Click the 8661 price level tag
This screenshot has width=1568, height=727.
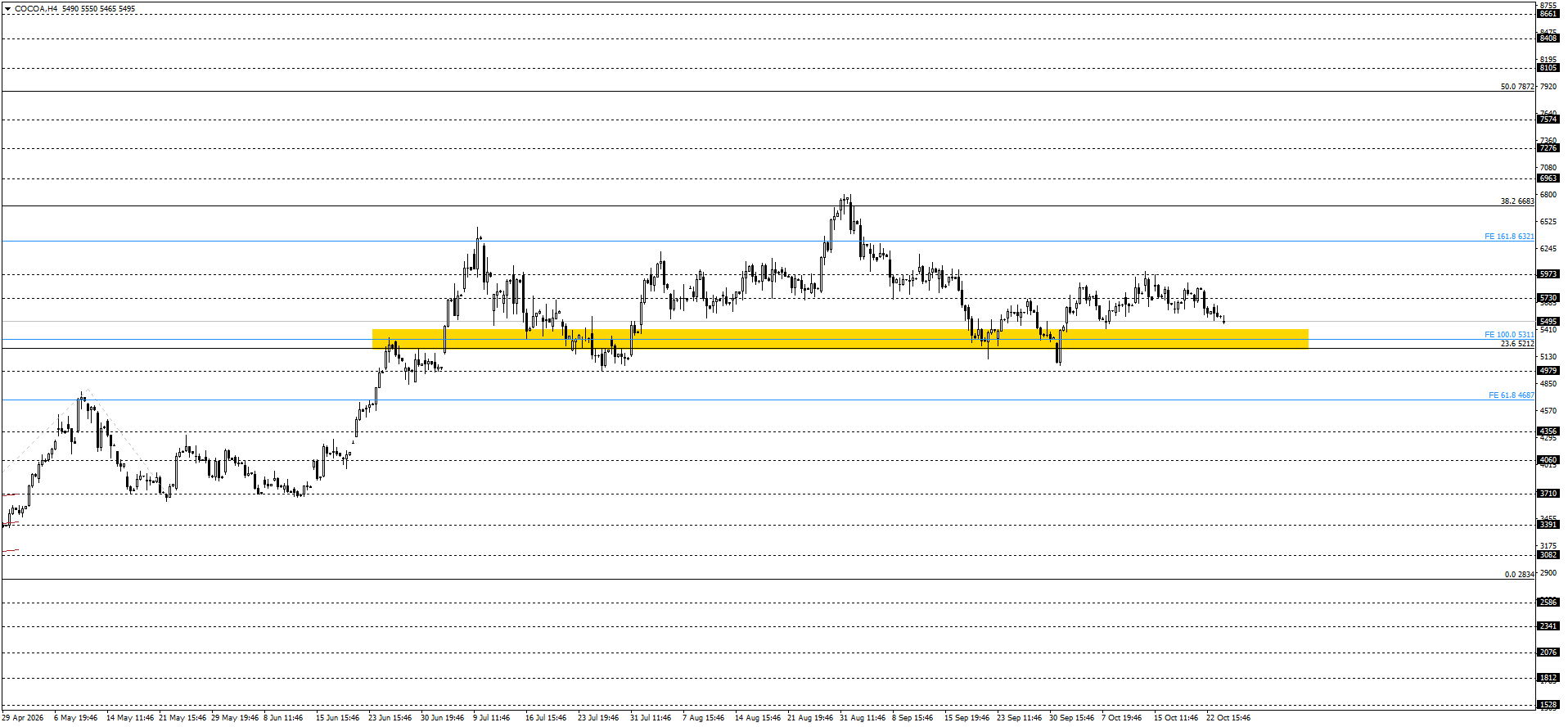(1548, 14)
